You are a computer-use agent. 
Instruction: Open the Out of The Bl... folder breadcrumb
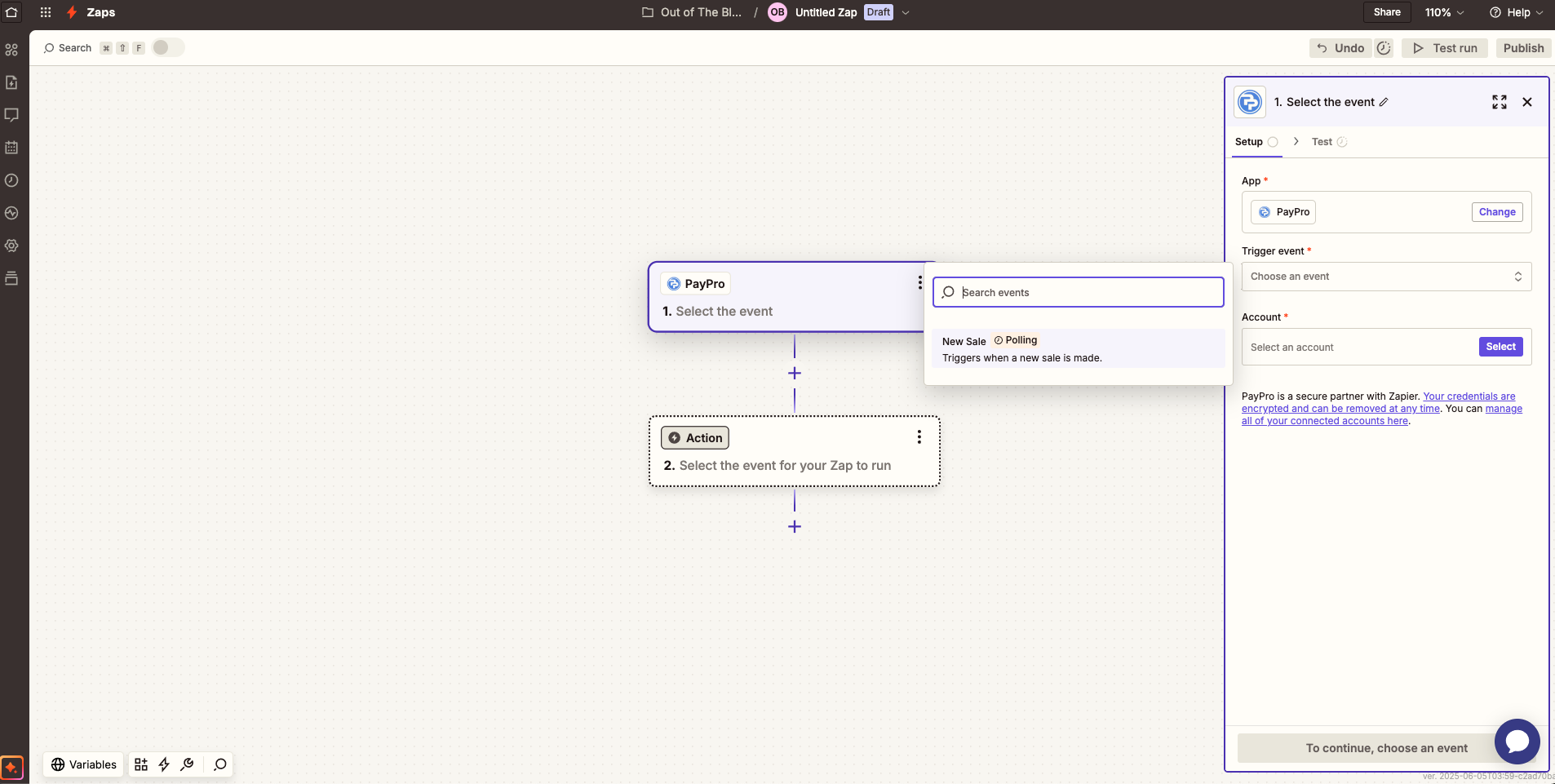[692, 12]
